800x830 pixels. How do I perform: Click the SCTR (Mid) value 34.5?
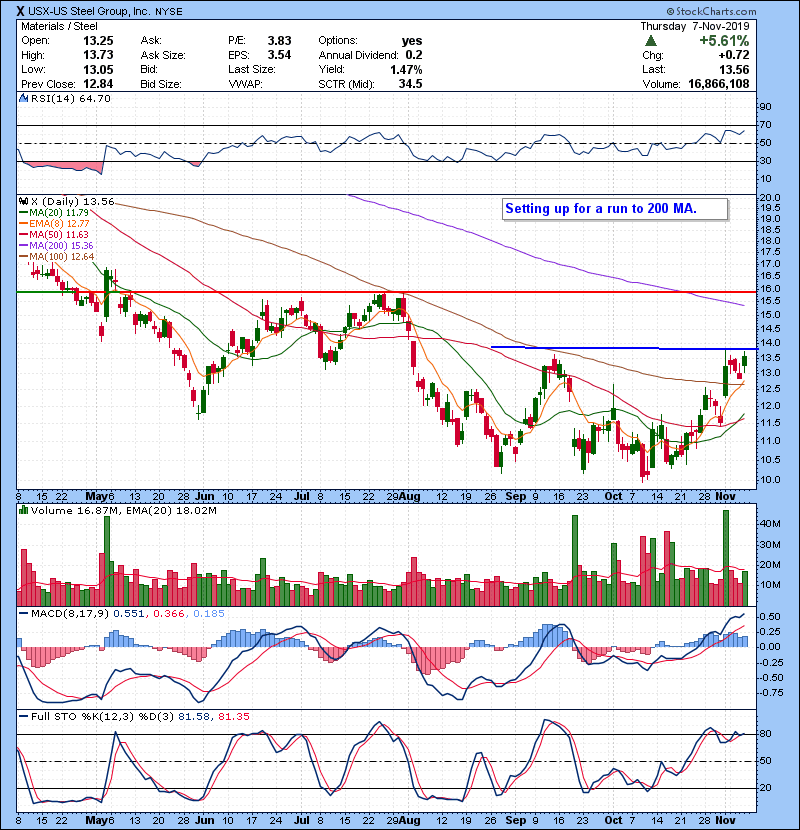(410, 84)
